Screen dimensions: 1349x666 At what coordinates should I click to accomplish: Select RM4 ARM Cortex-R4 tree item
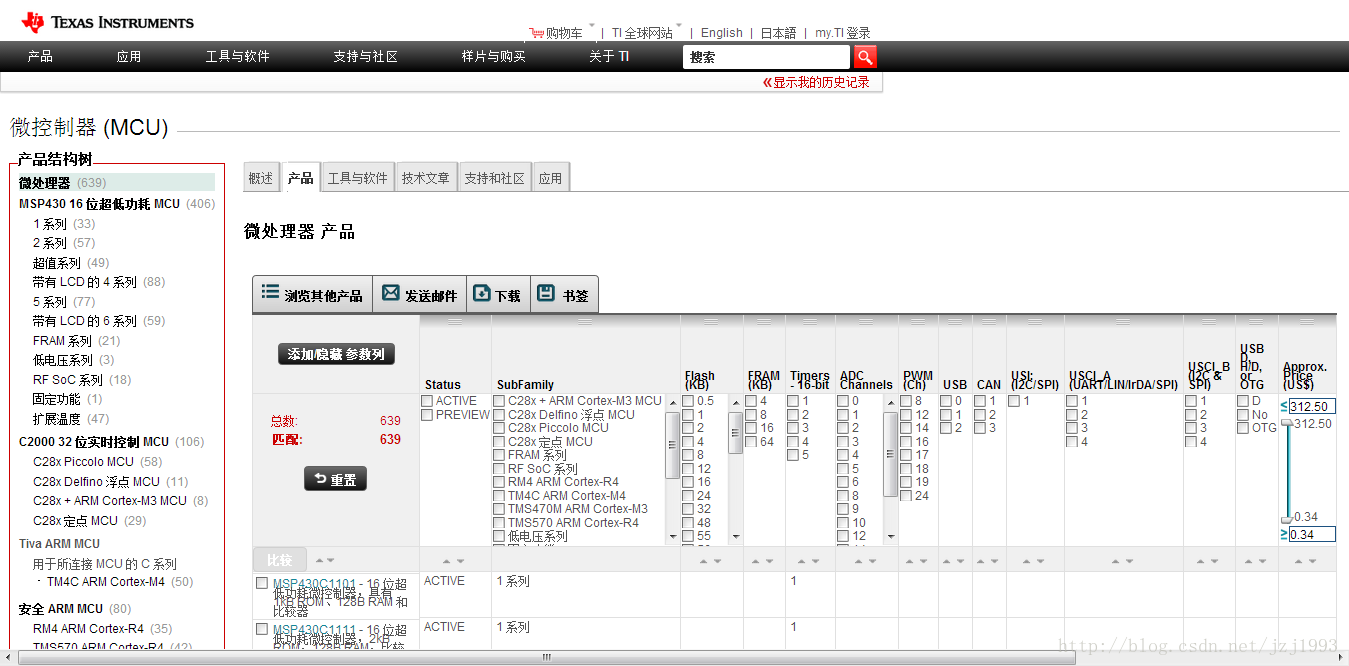tap(88, 629)
